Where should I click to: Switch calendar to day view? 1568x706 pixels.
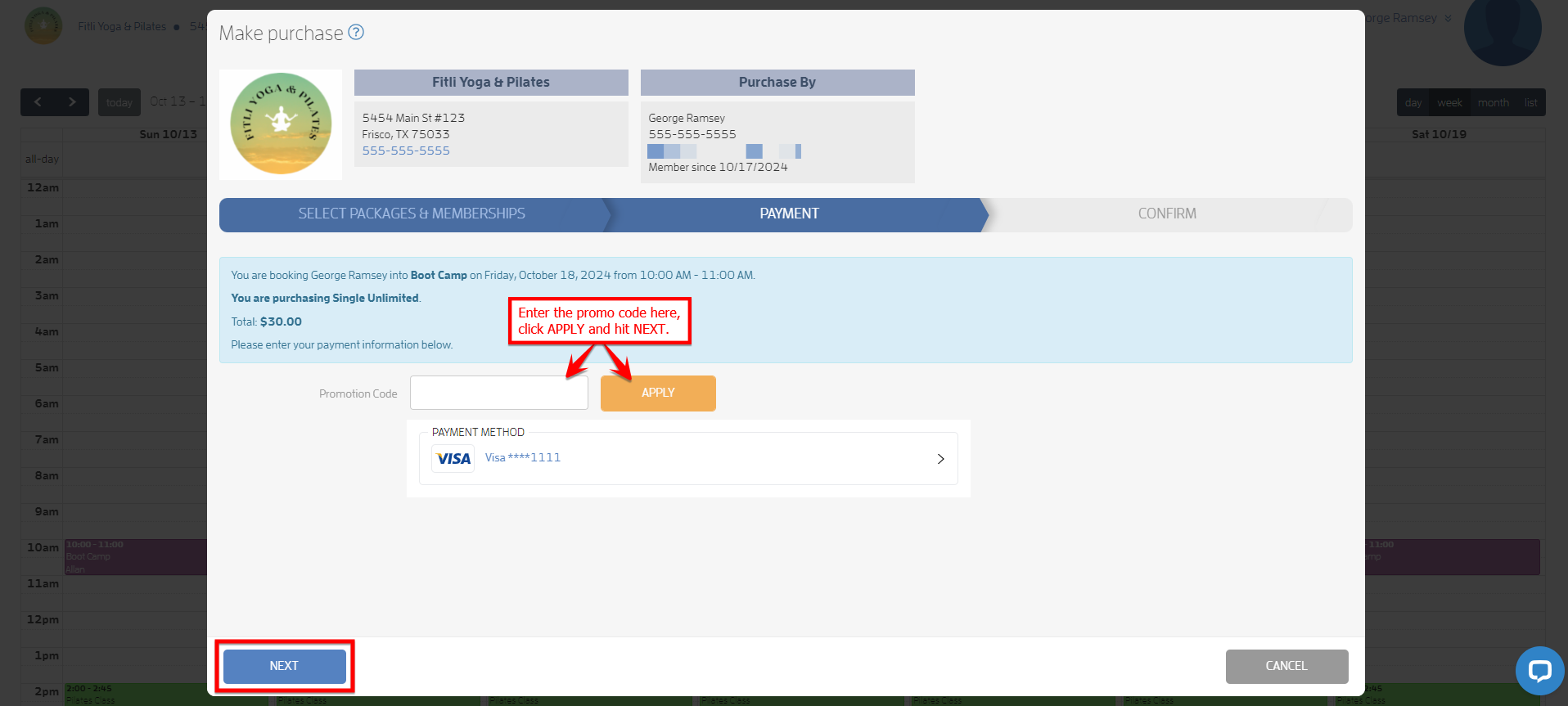coord(1413,102)
